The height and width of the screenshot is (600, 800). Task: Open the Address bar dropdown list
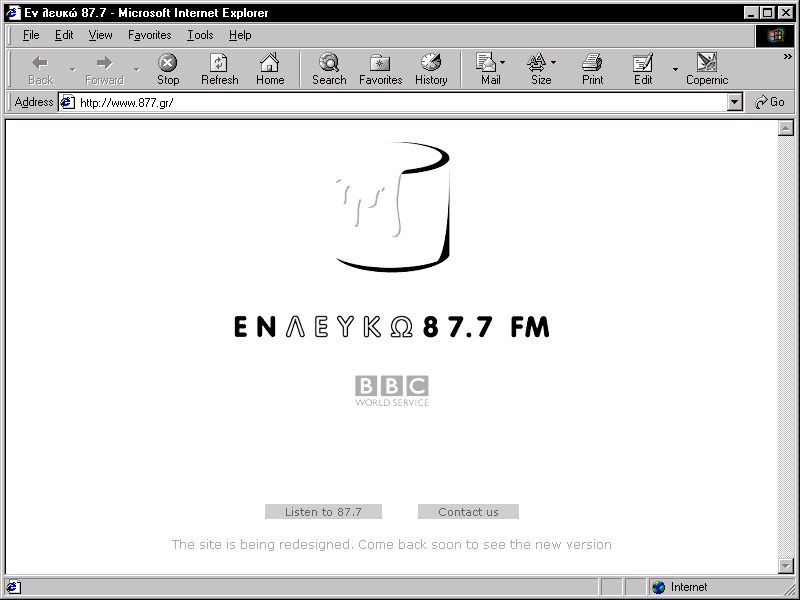point(734,103)
